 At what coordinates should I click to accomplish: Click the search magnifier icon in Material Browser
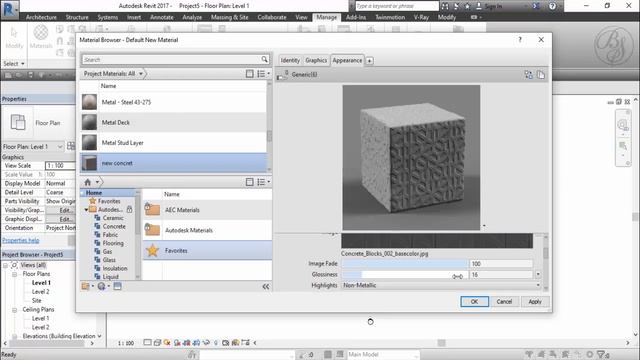point(264,60)
